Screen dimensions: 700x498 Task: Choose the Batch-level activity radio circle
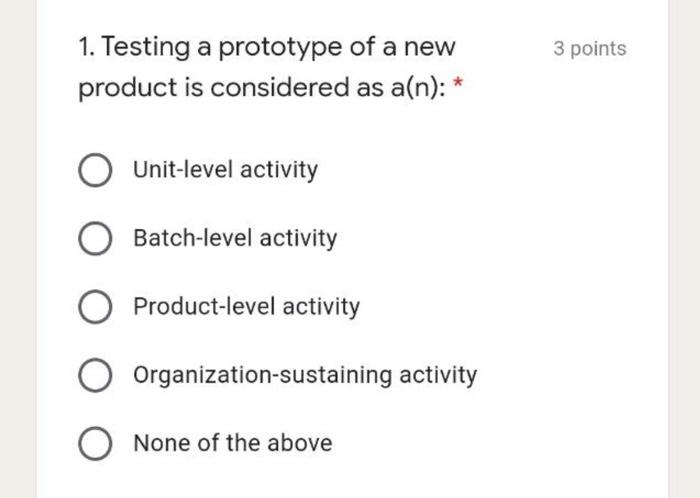pyautogui.click(x=96, y=239)
